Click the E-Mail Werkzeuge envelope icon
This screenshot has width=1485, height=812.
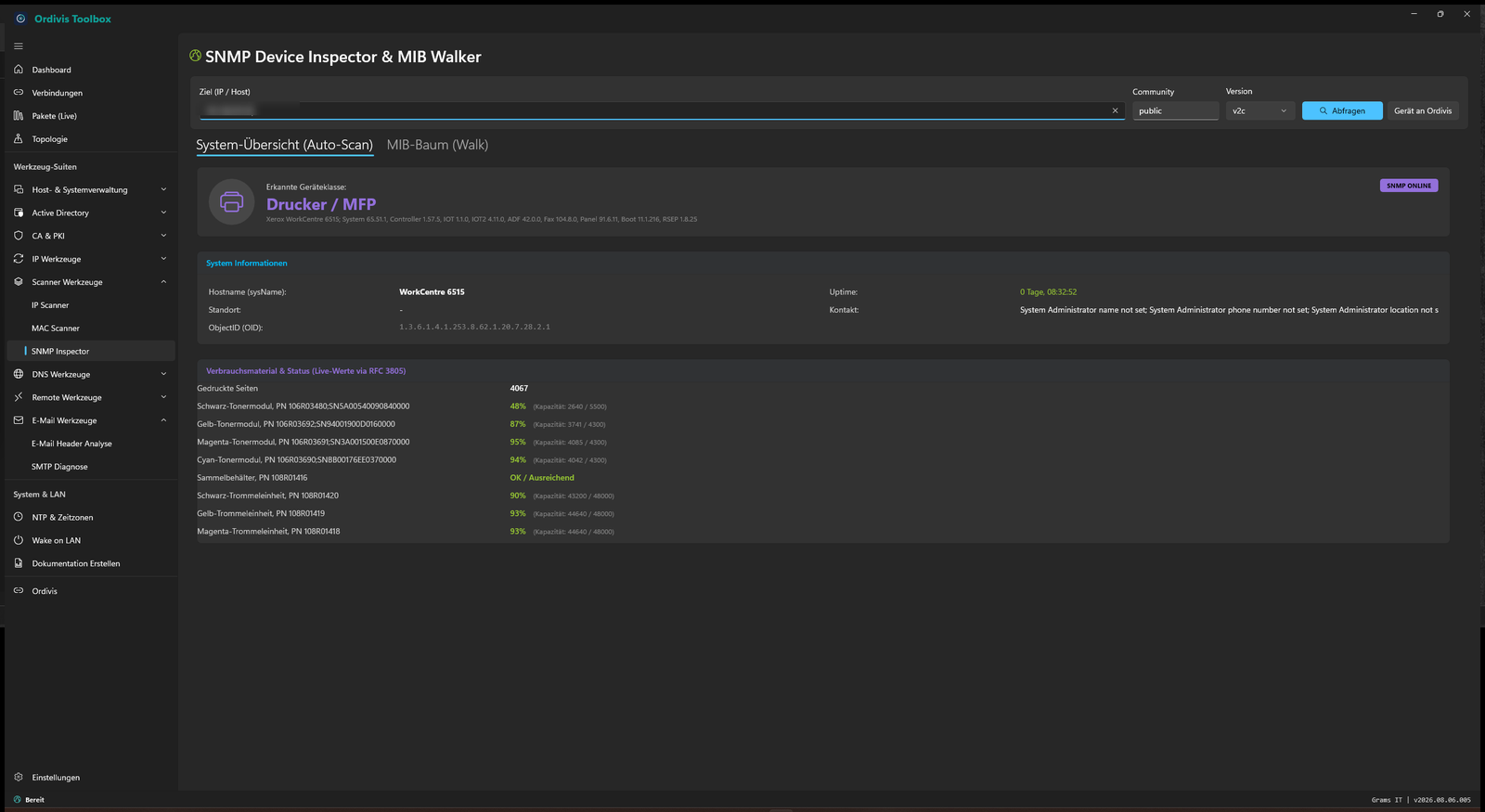pyautogui.click(x=19, y=420)
